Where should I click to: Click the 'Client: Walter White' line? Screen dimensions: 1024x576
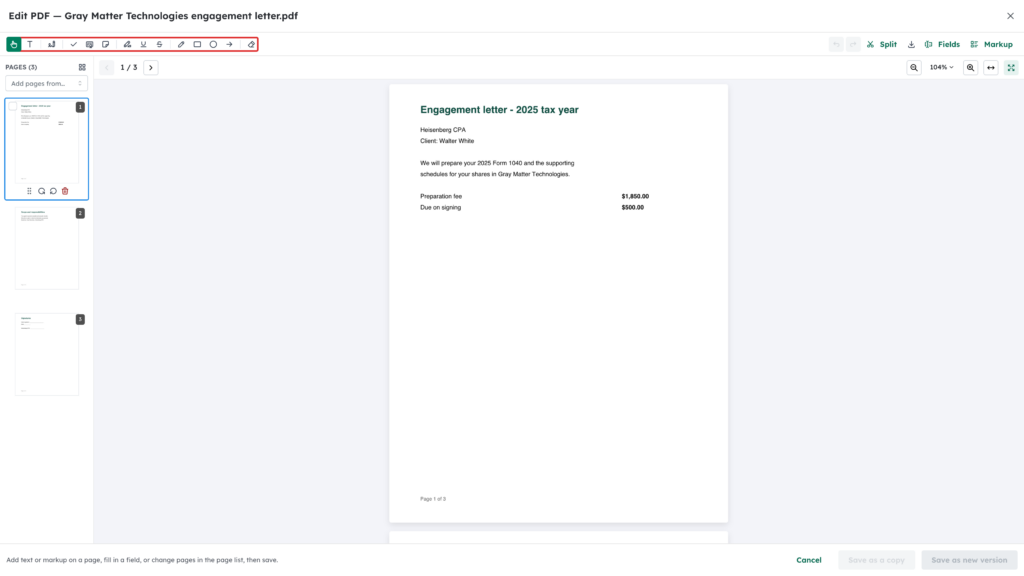click(x=447, y=141)
